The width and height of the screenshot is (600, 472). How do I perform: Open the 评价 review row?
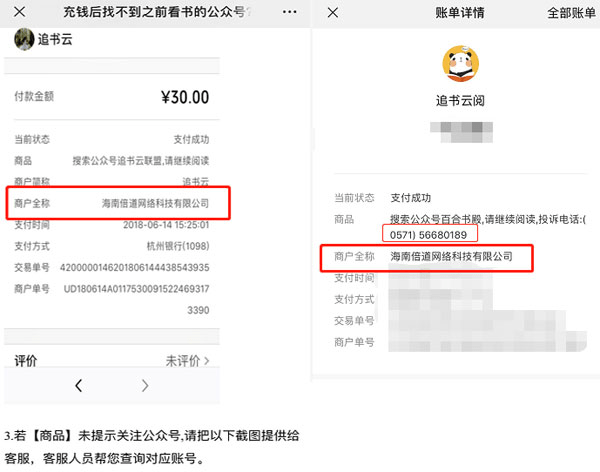click(x=112, y=361)
